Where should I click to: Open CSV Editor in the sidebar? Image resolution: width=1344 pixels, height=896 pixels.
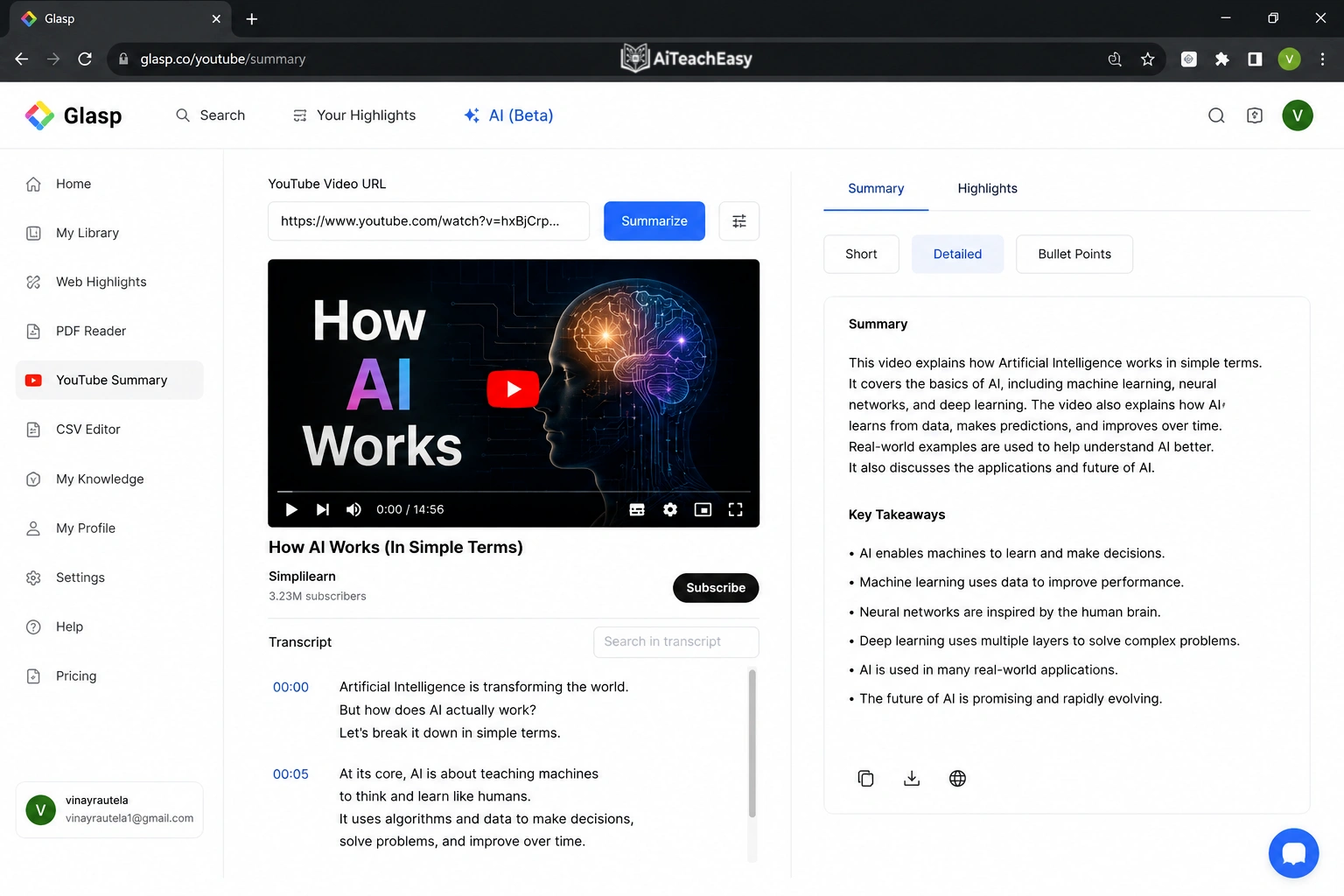(x=109, y=430)
